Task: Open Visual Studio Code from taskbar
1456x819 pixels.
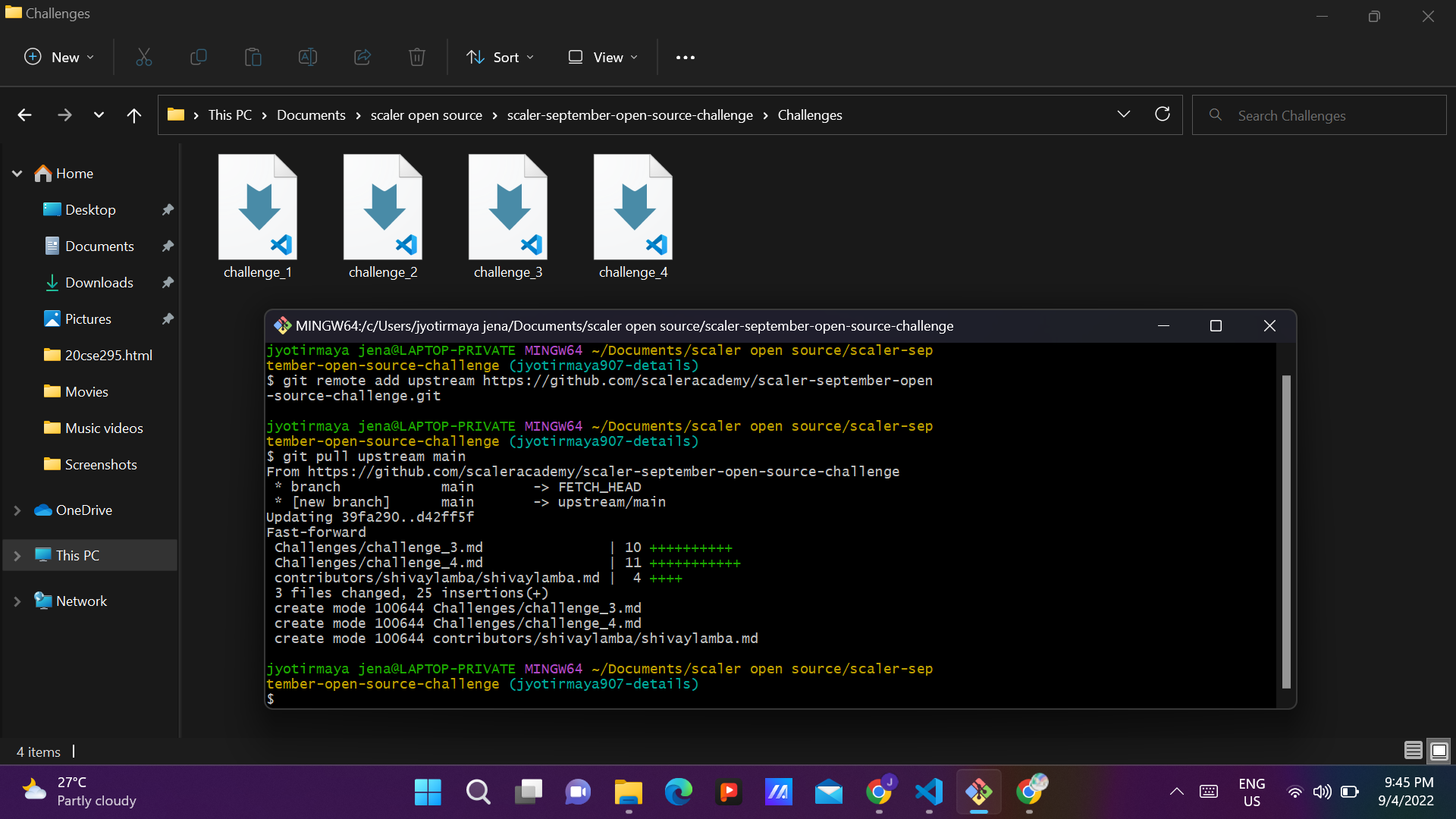Action: (929, 792)
